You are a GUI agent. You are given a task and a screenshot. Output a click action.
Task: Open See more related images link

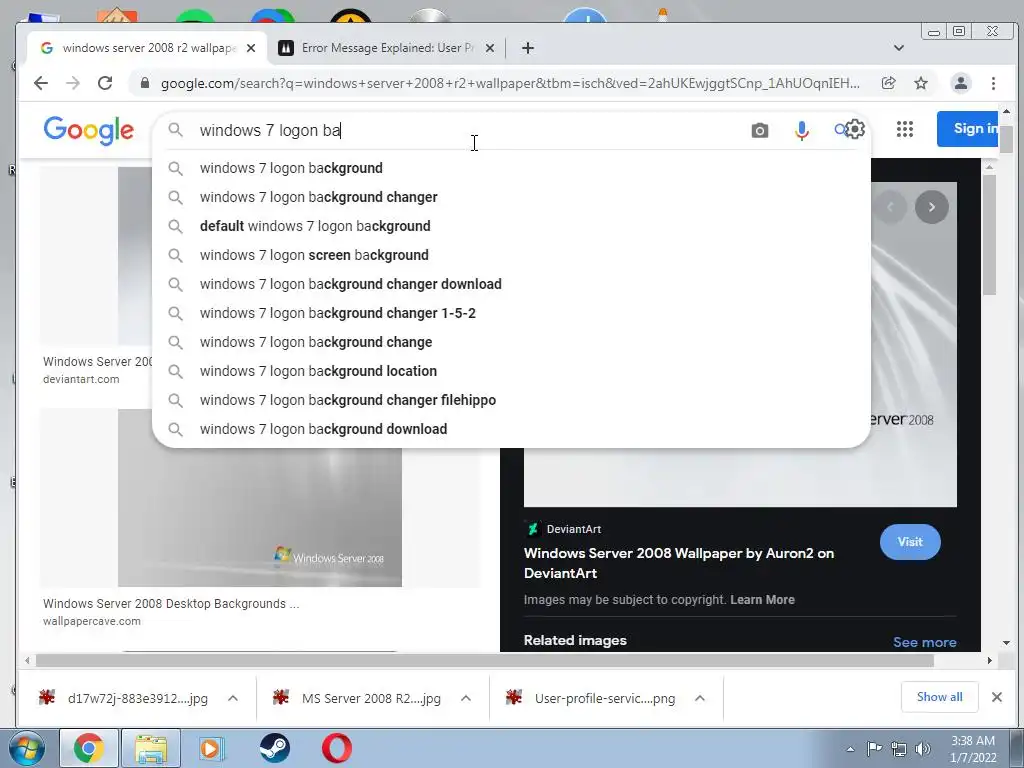924,642
